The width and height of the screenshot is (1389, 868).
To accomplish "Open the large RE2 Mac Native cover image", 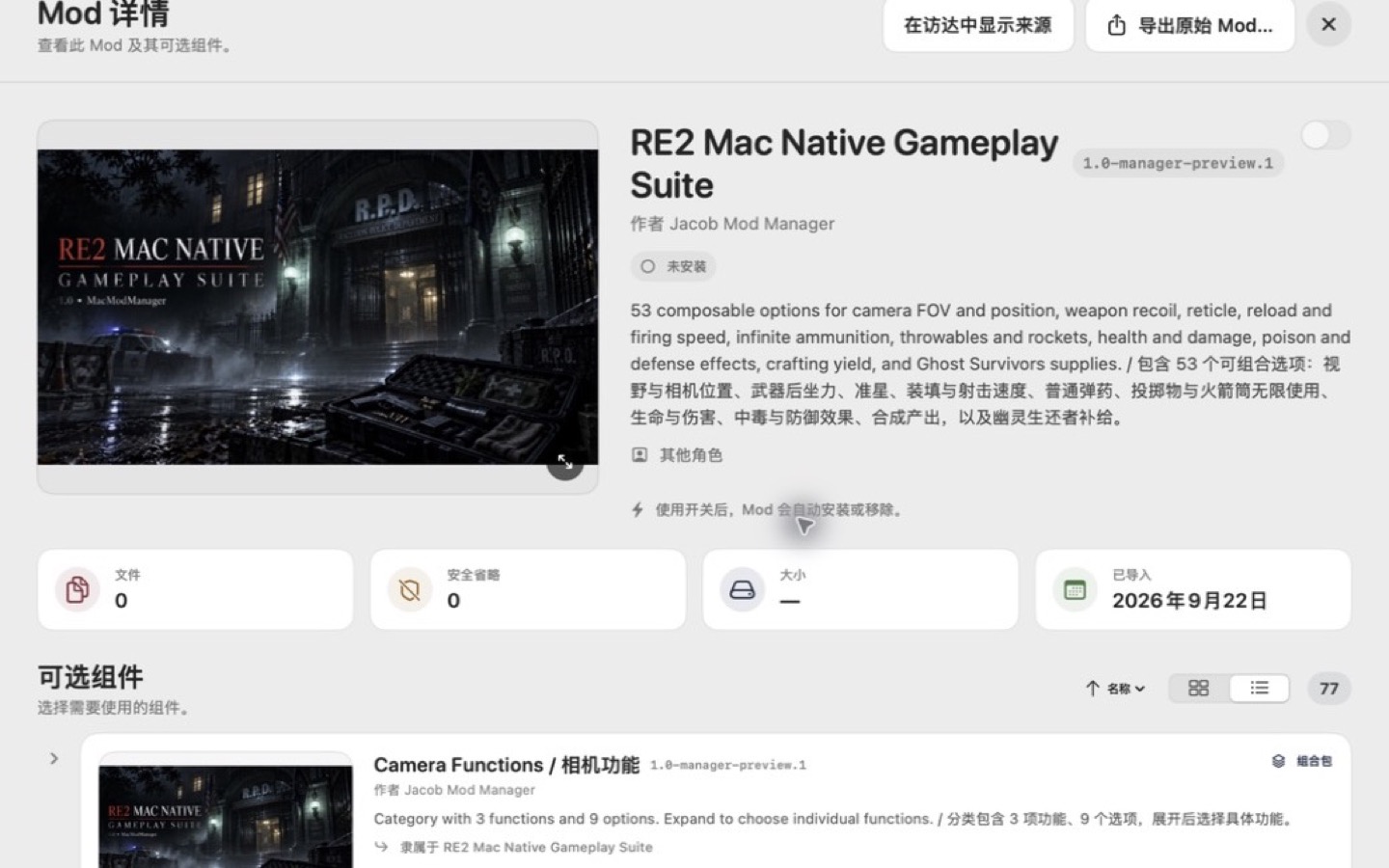I will tap(317, 307).
